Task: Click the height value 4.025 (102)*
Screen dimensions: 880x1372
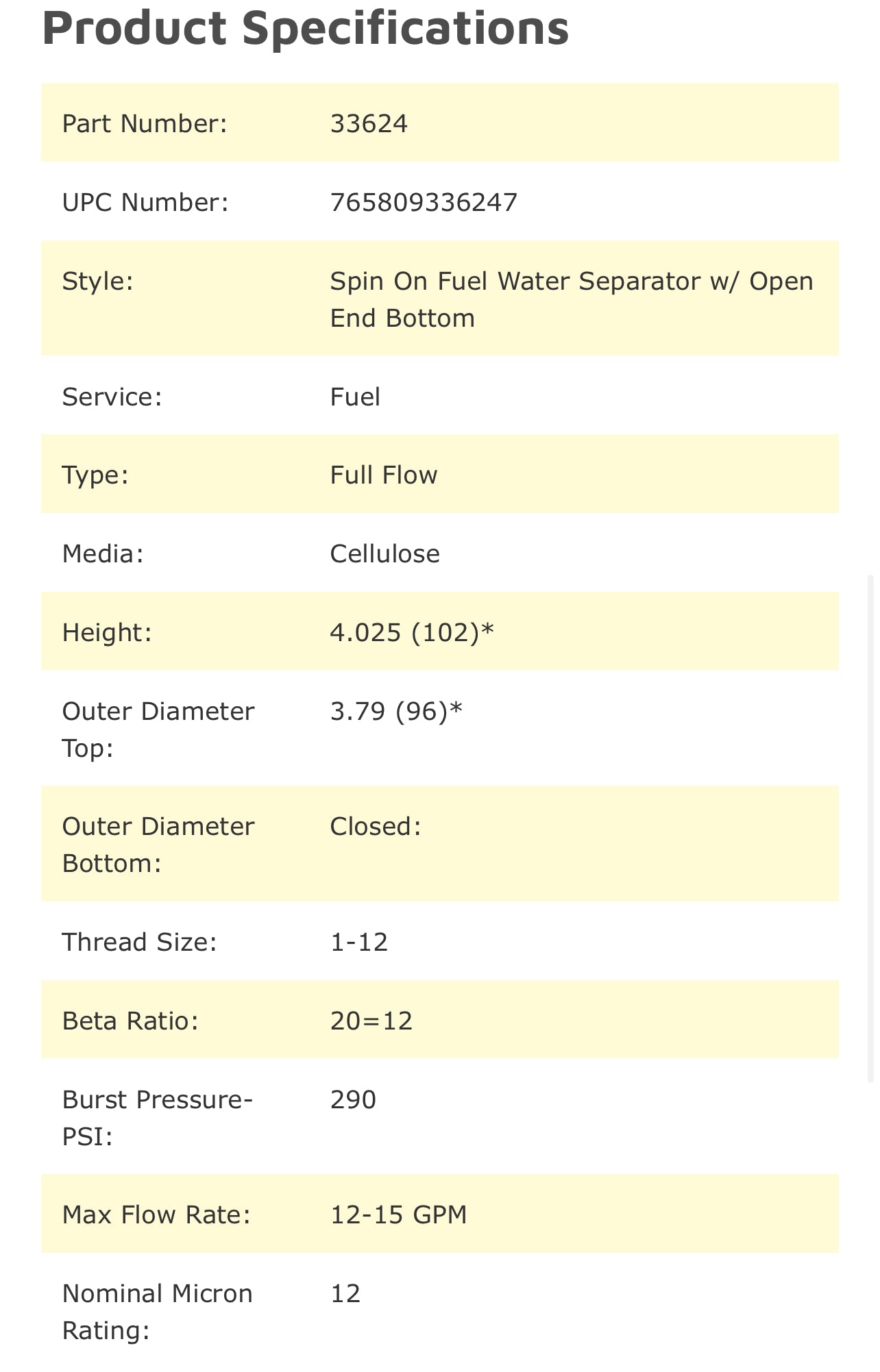Action: 411,632
